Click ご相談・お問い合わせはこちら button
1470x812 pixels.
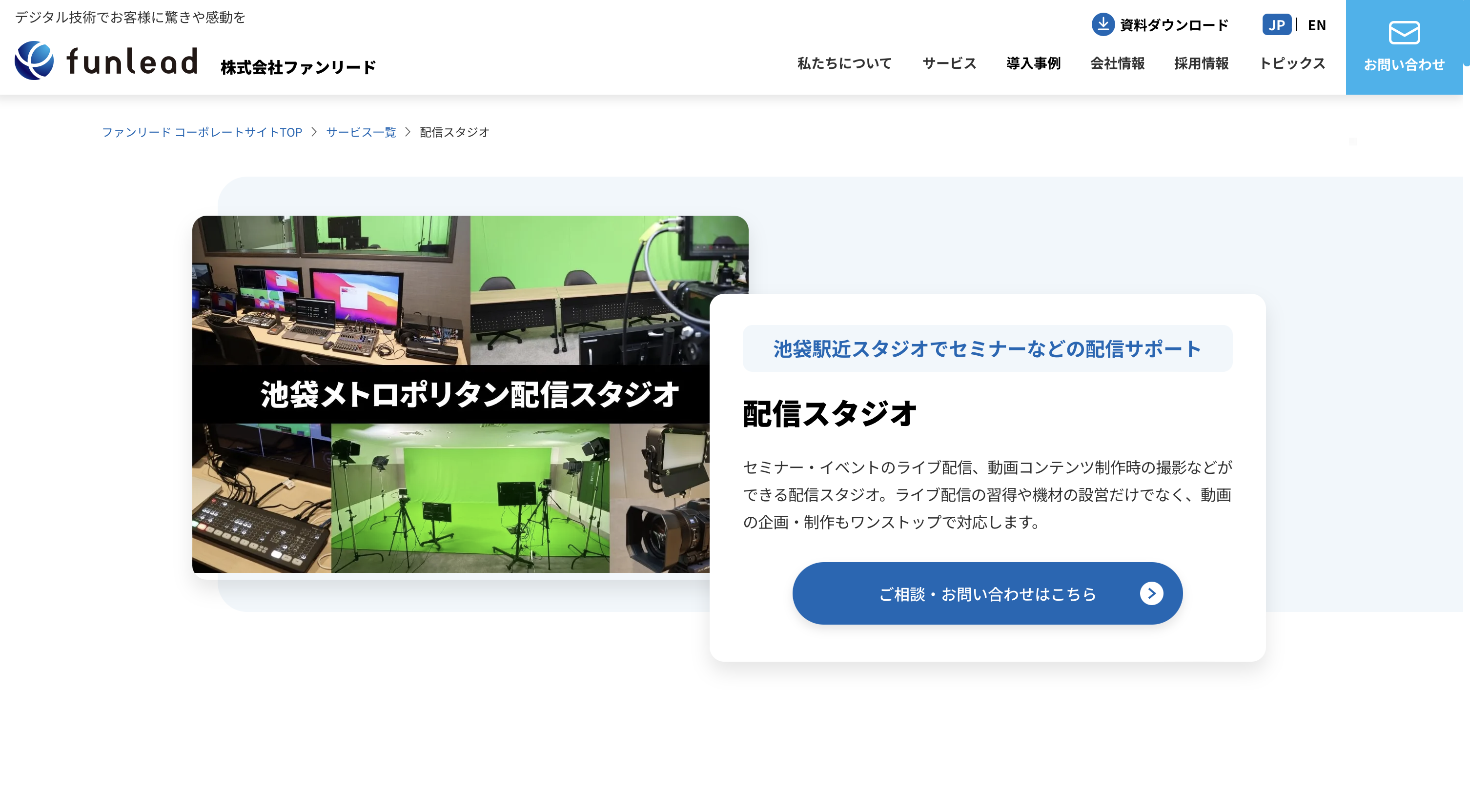click(987, 593)
